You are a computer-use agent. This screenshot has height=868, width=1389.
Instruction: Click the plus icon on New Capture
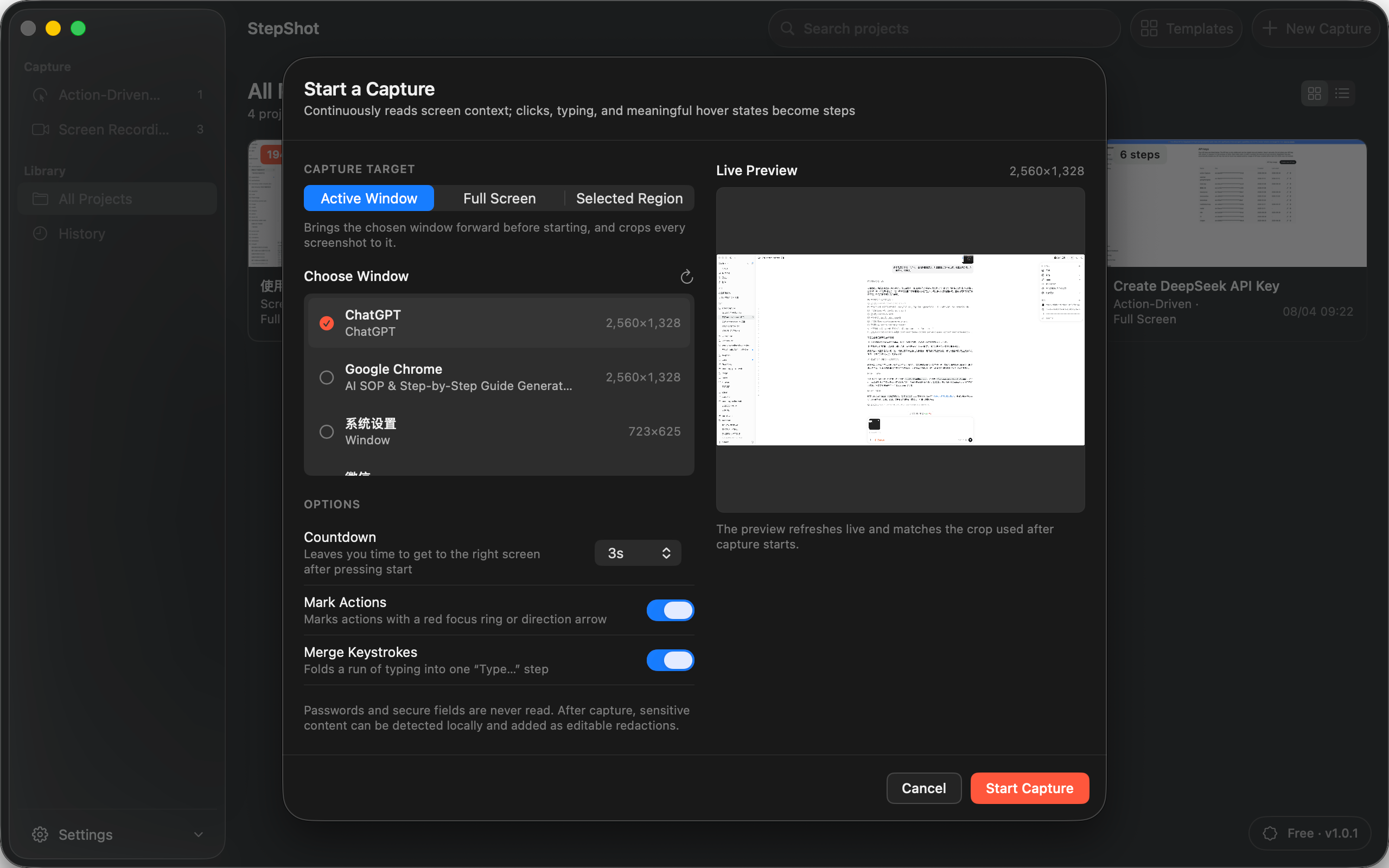coord(1270,28)
